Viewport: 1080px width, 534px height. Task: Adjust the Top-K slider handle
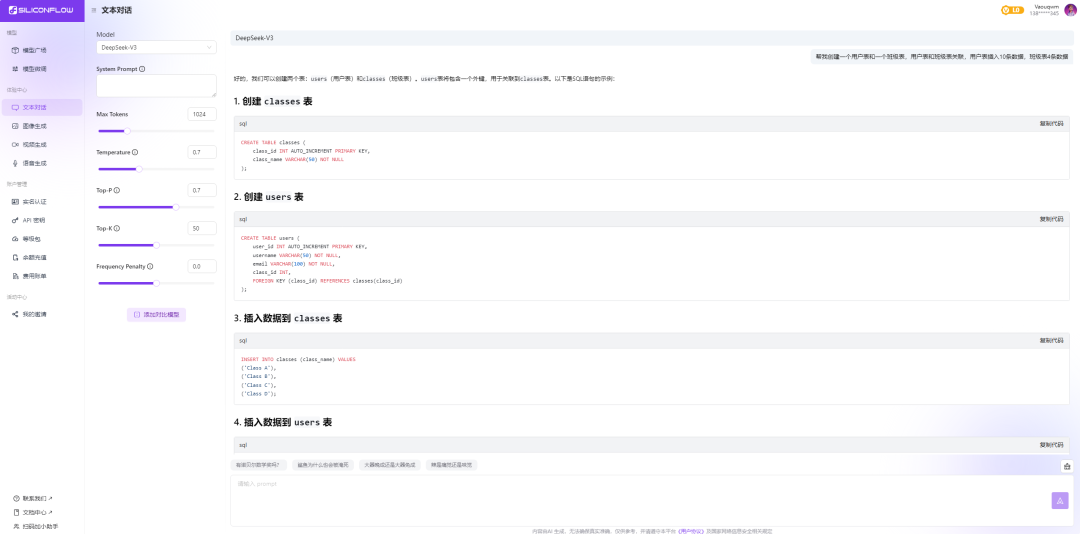click(156, 245)
